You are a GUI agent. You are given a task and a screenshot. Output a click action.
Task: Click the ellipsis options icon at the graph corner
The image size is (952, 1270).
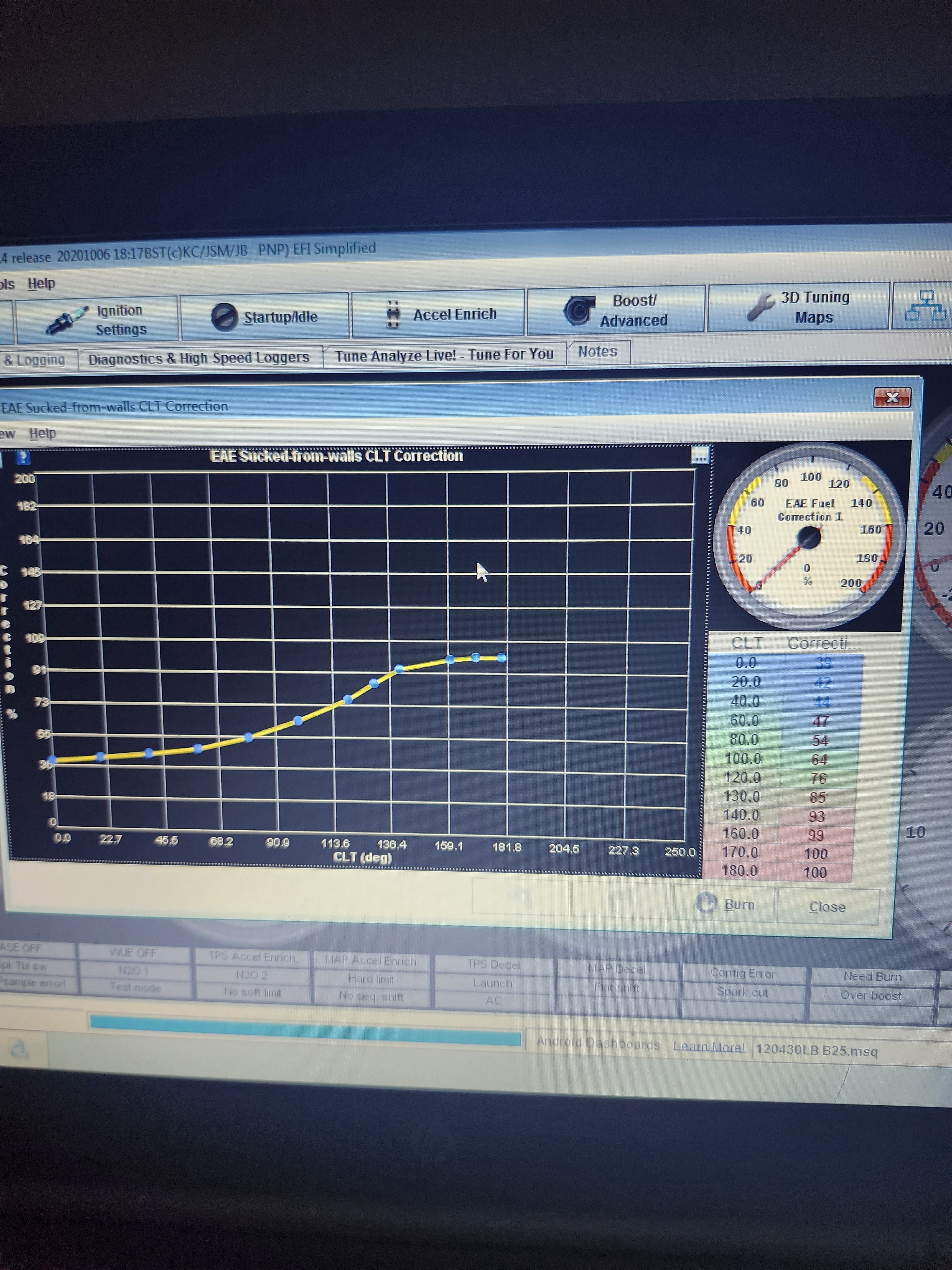tap(700, 456)
